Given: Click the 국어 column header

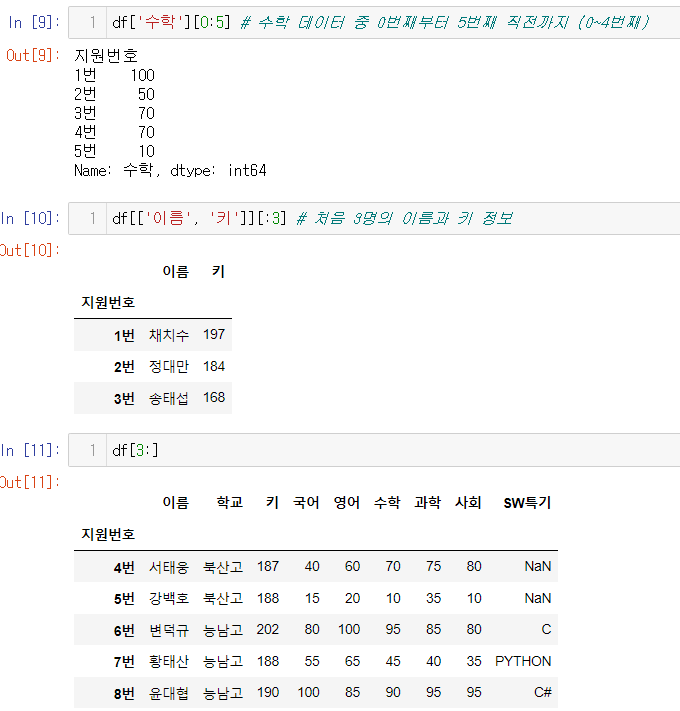Looking at the screenshot, I should [x=306, y=502].
